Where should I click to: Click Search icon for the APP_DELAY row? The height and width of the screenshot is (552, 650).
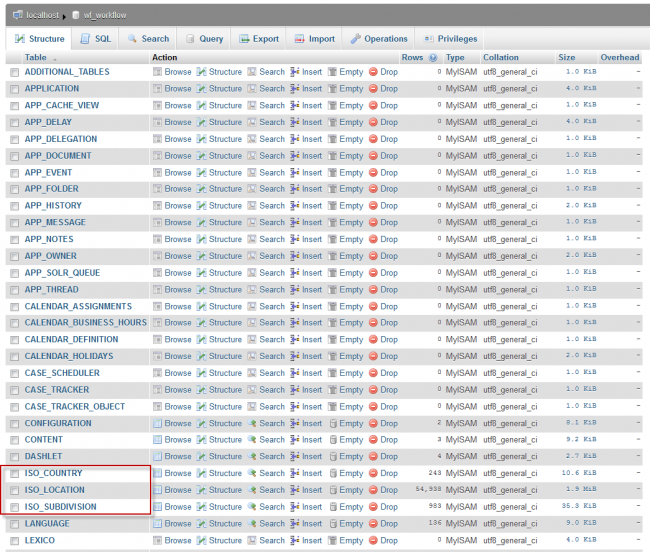click(254, 122)
